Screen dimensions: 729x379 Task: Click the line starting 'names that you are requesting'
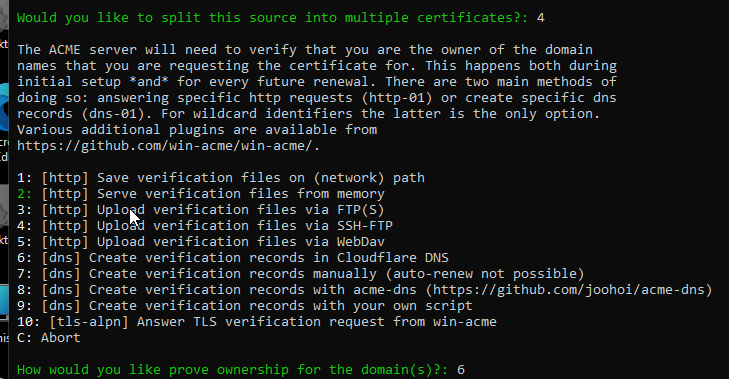click(317, 66)
